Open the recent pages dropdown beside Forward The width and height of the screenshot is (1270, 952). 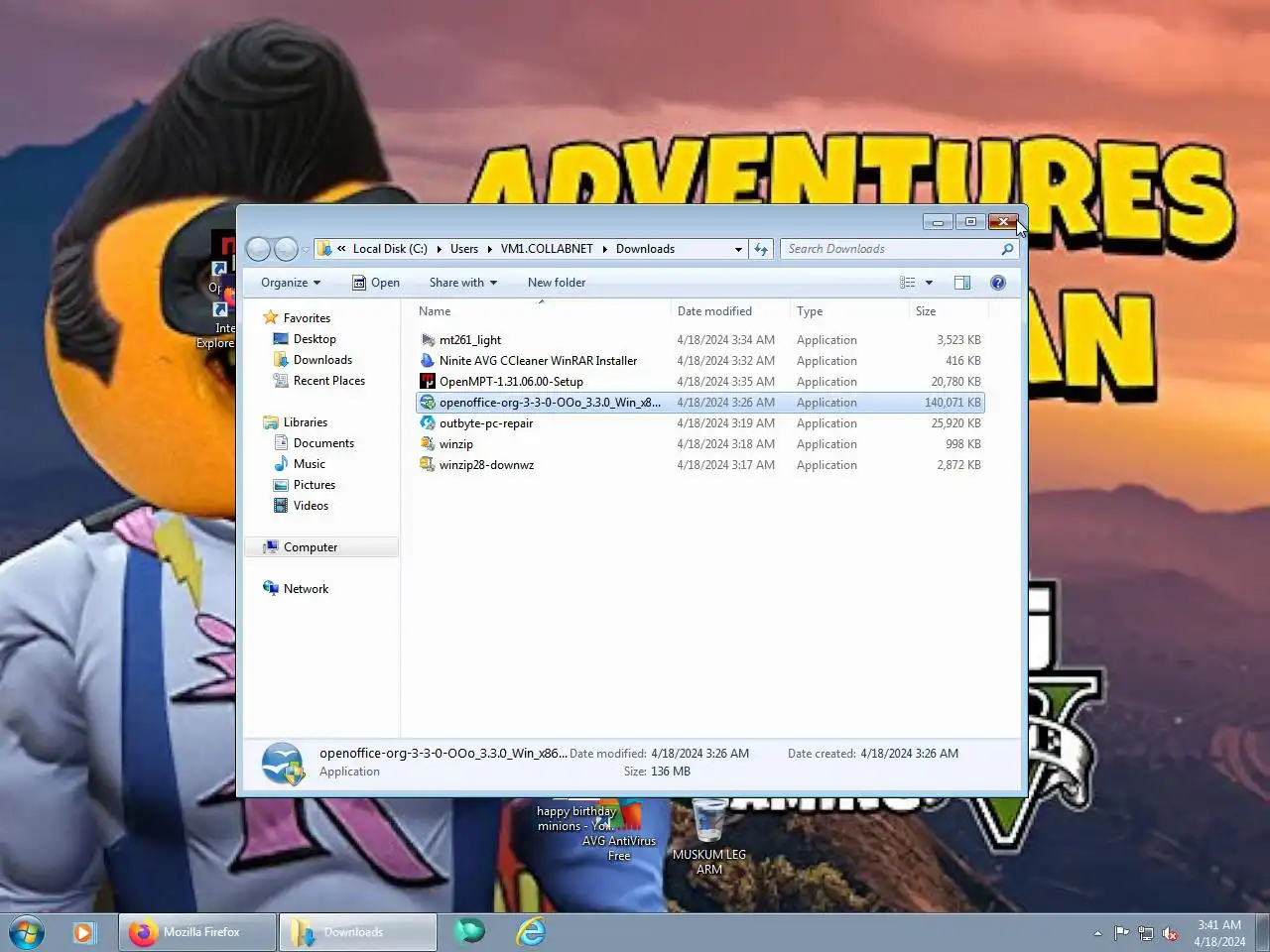[306, 250]
